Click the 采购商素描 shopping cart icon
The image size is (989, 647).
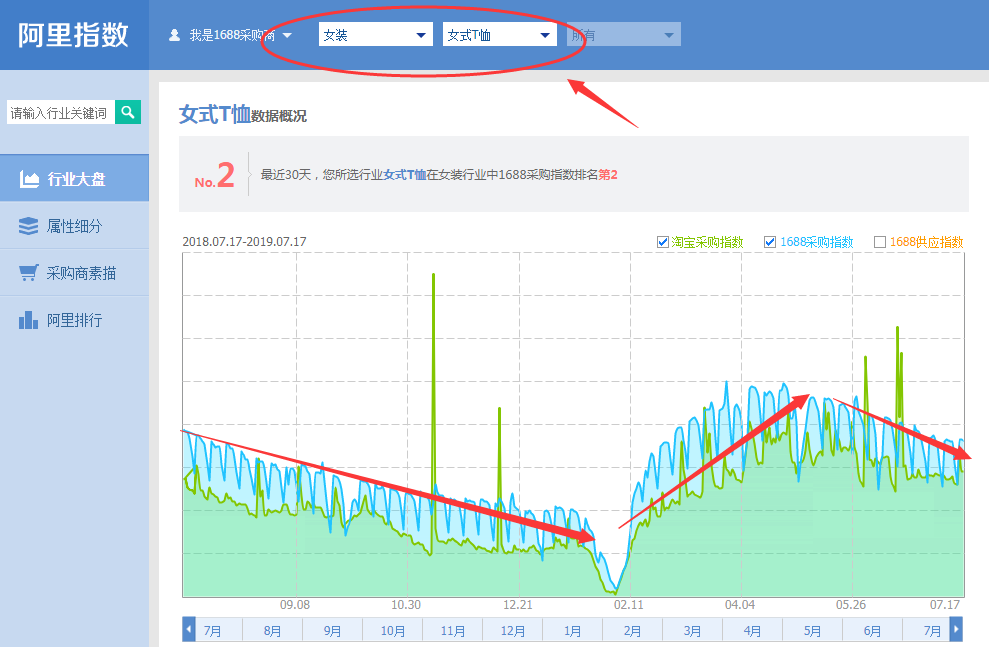click(28, 272)
